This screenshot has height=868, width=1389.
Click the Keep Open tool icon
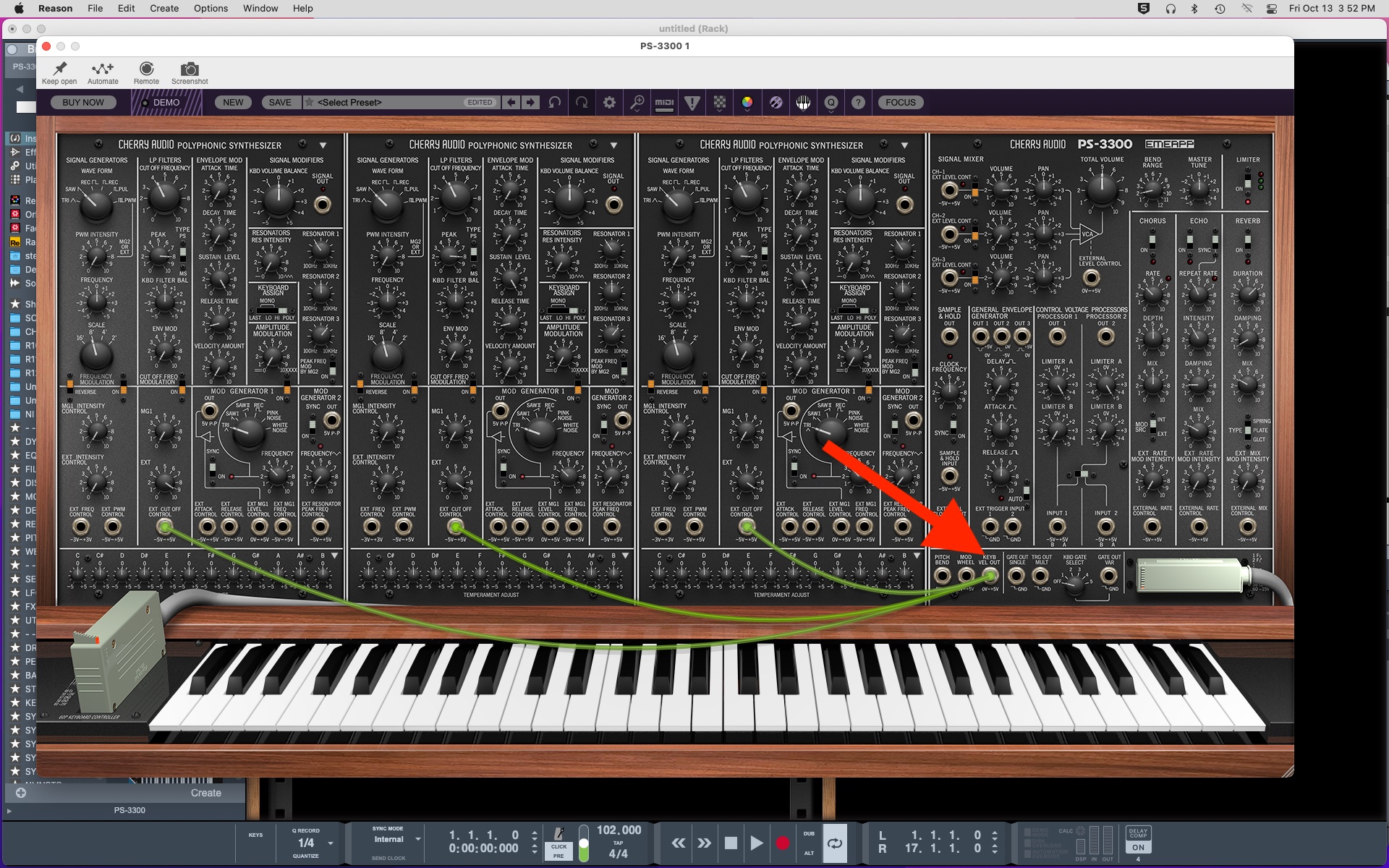point(61,67)
